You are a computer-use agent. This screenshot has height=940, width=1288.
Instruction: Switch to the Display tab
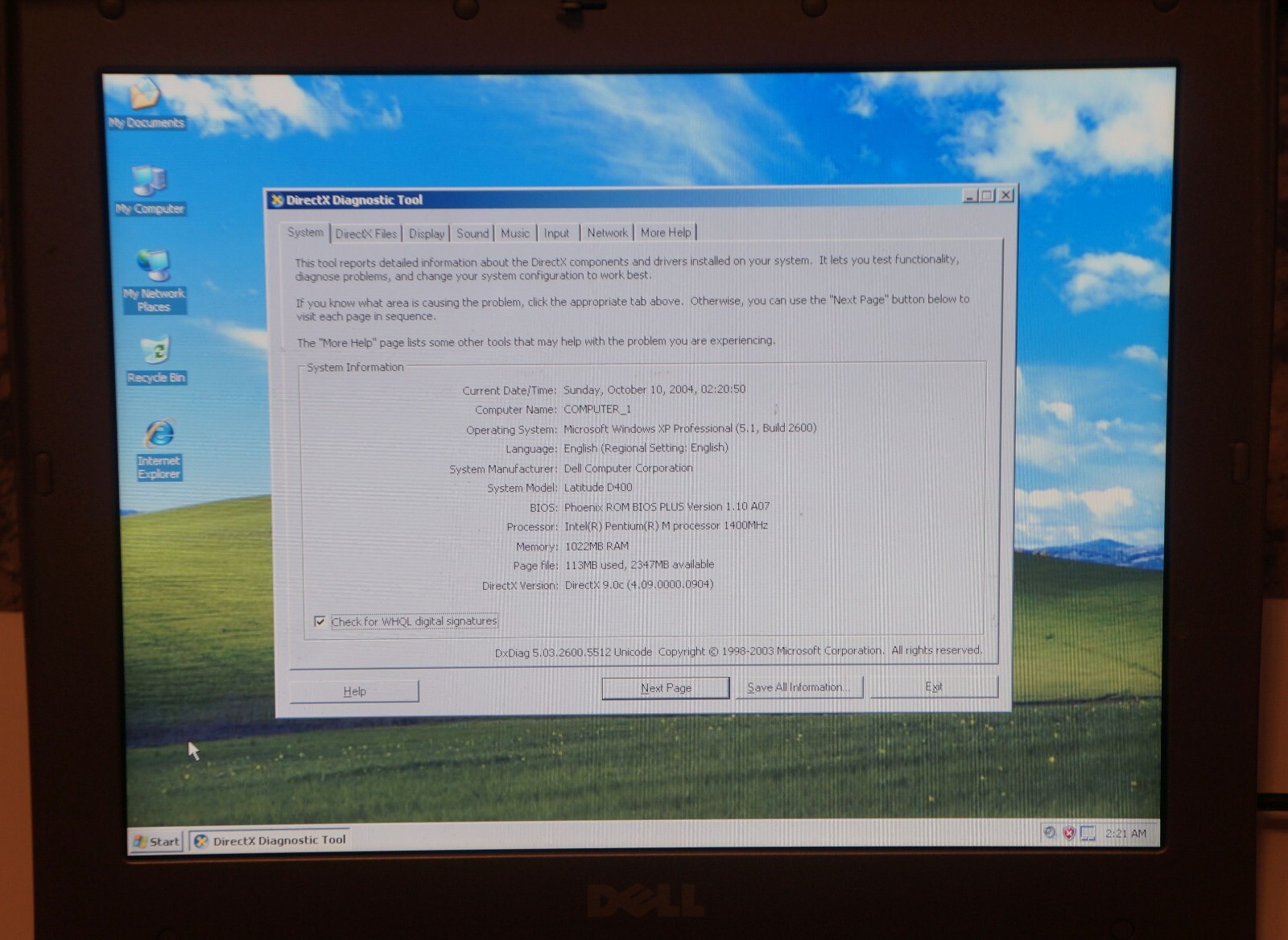coord(427,233)
